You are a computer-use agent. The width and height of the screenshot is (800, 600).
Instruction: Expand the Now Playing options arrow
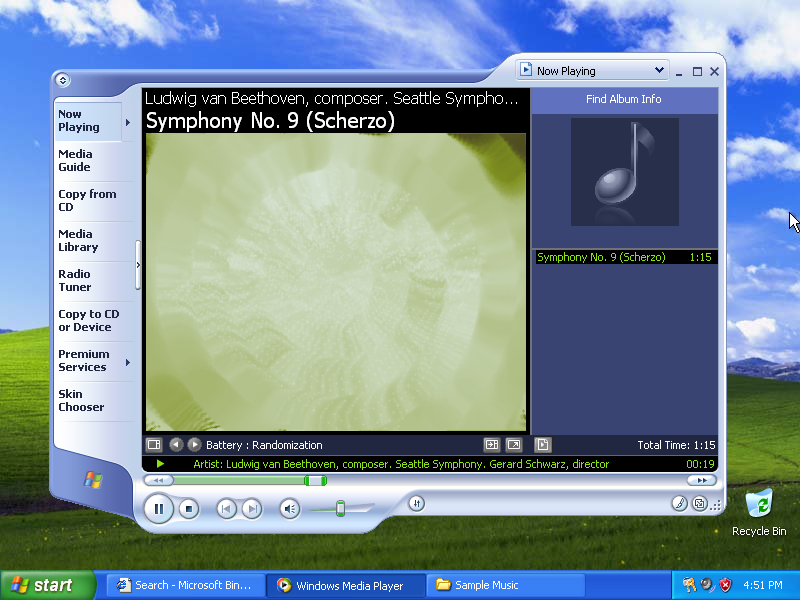pyautogui.click(x=127, y=122)
